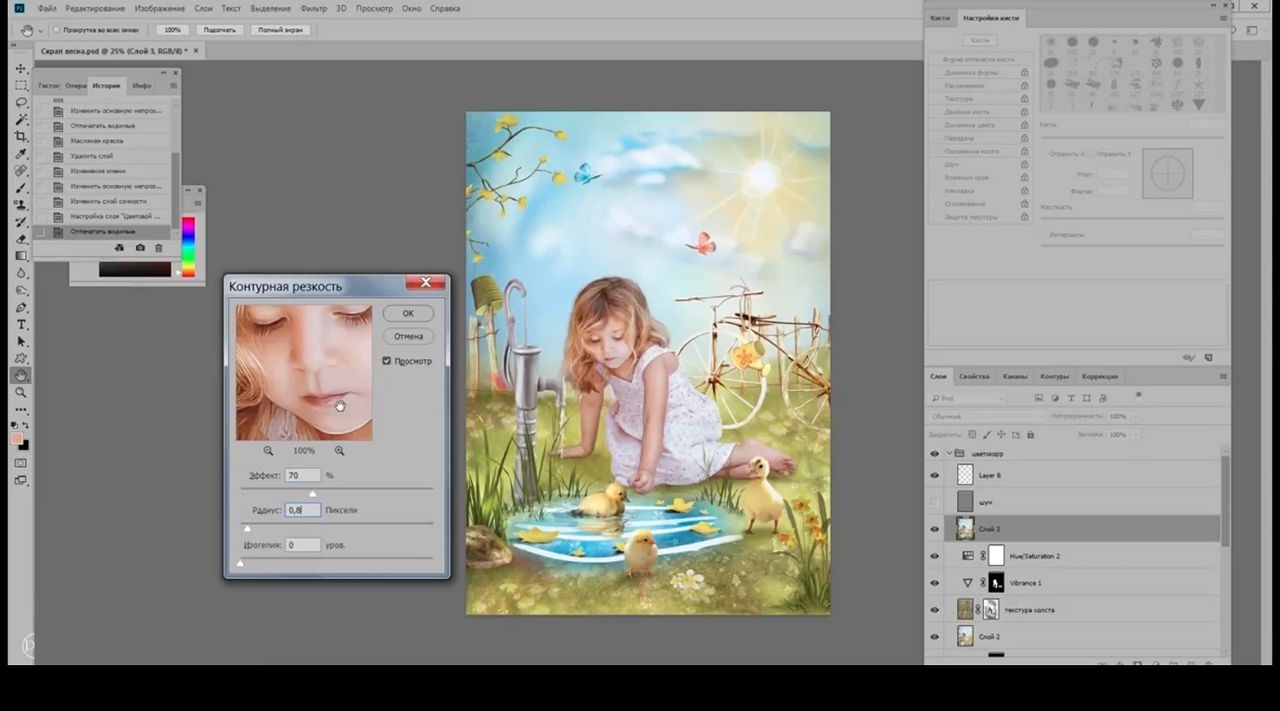Open the Brush panel options menu
1280x711 pixels.
click(x=1223, y=18)
